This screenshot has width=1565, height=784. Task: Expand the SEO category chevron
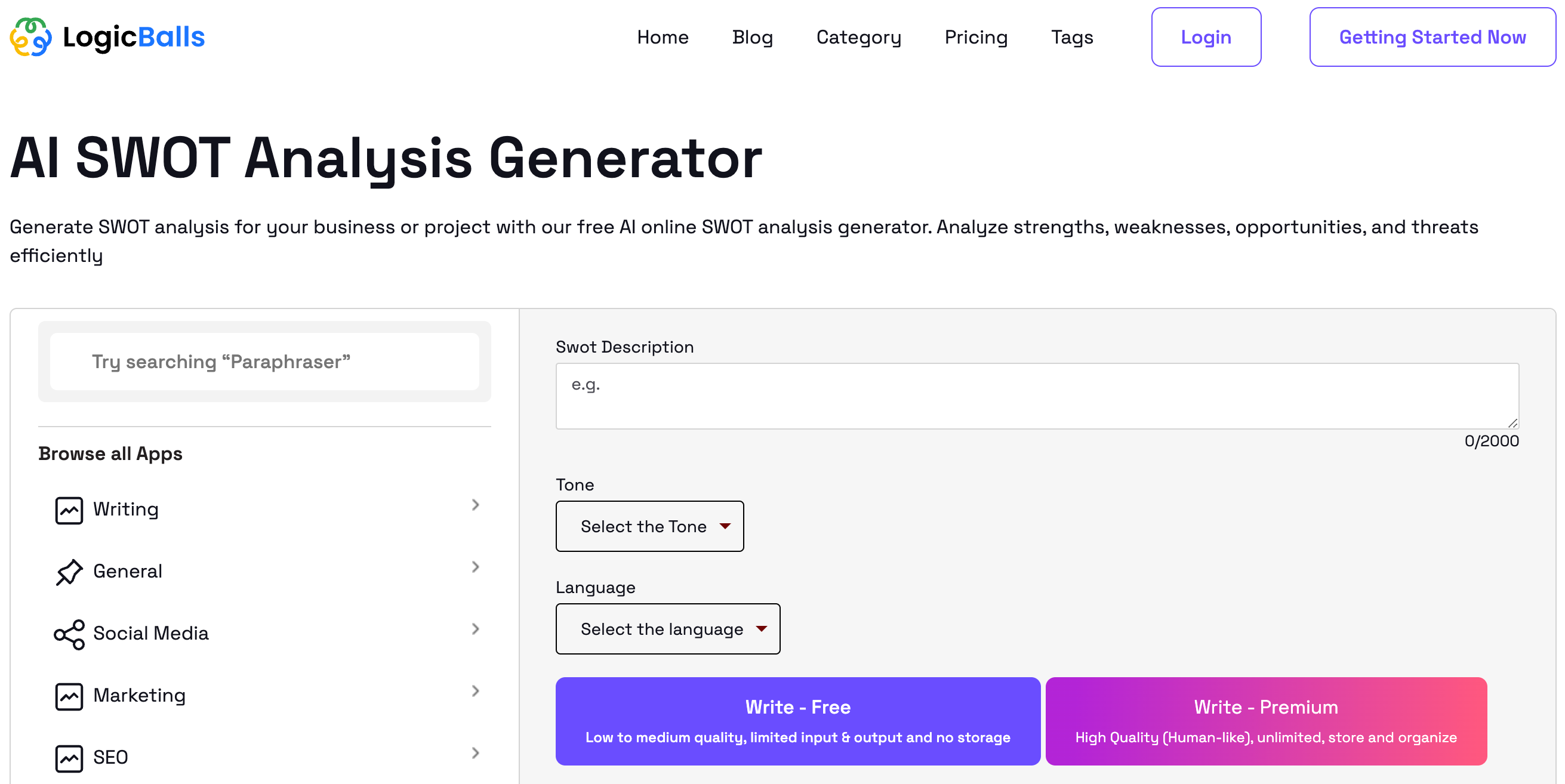(x=475, y=752)
